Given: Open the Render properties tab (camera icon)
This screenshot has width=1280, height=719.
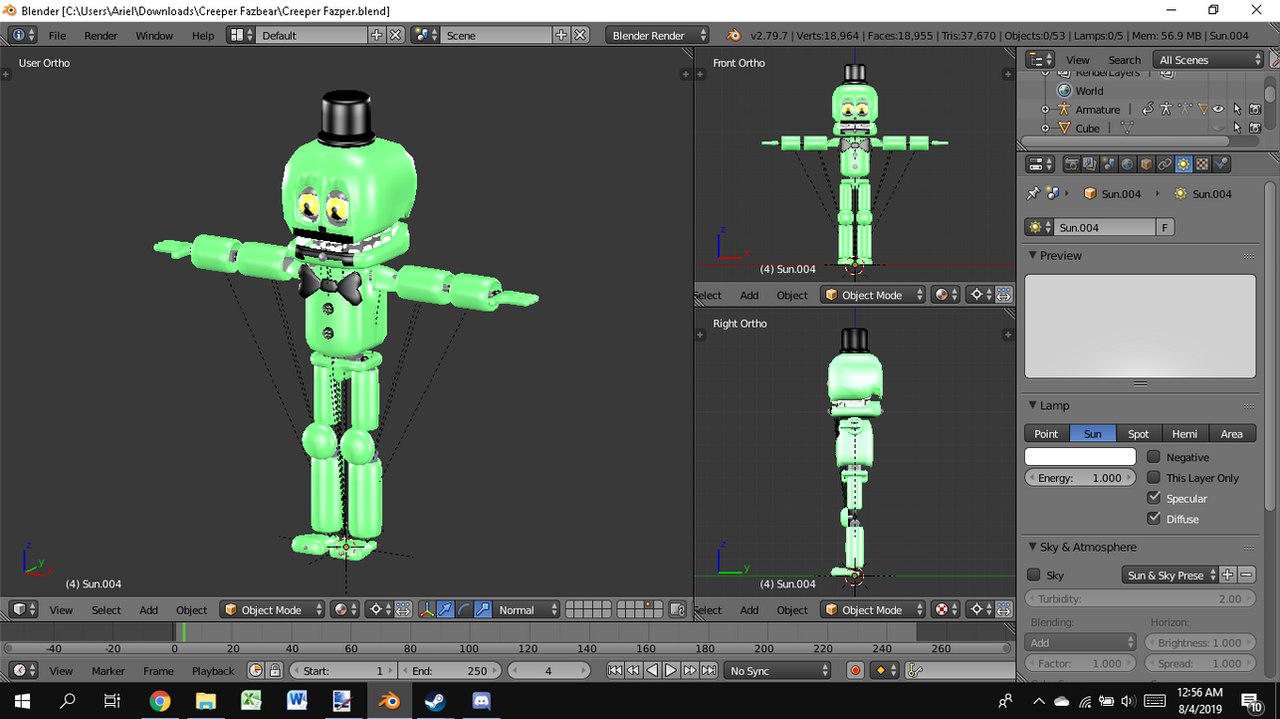Looking at the screenshot, I should click(x=1073, y=164).
